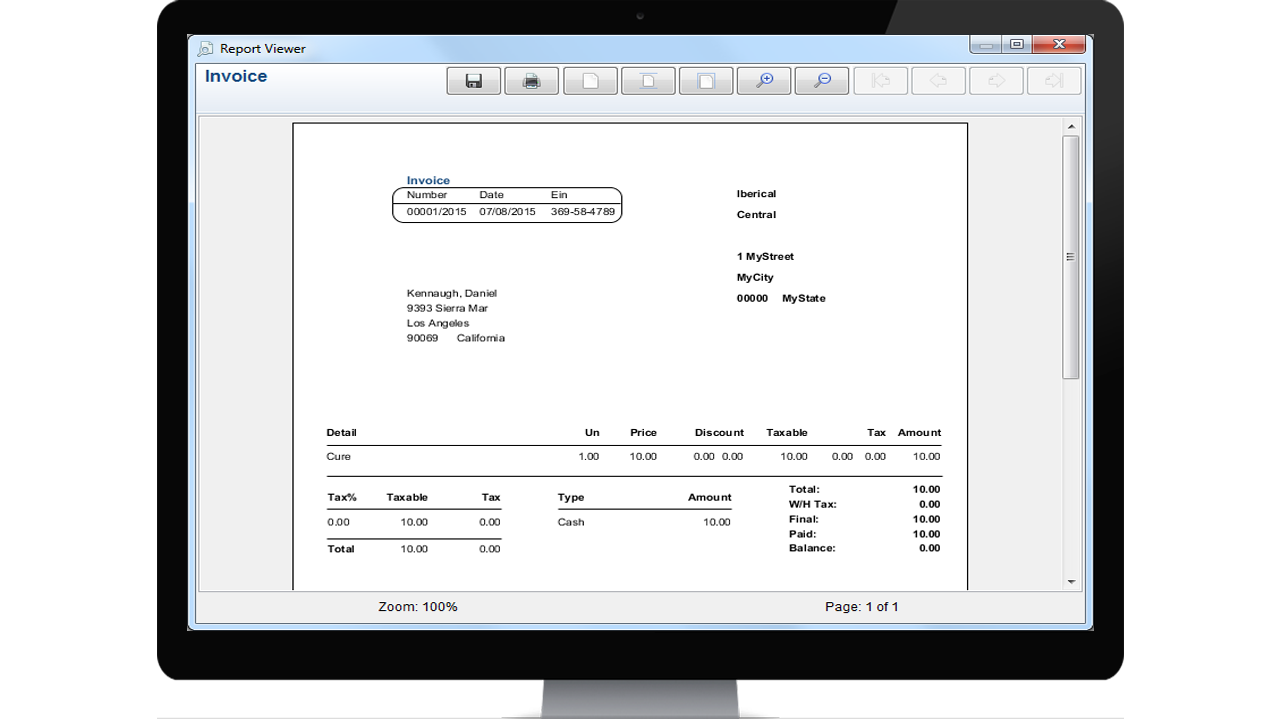Click the Page: 1 of 1 indicator
Screen dimensions: 1280x719
point(861,607)
